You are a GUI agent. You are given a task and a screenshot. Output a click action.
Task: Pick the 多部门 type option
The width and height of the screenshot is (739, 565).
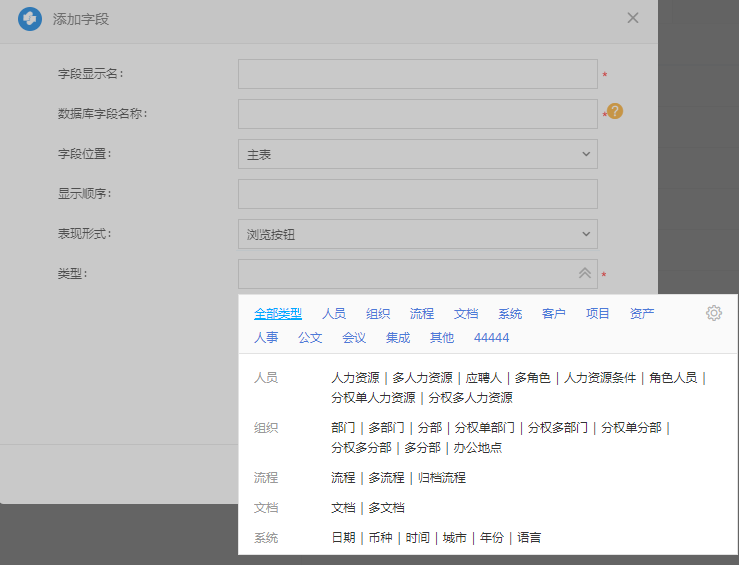(386, 428)
